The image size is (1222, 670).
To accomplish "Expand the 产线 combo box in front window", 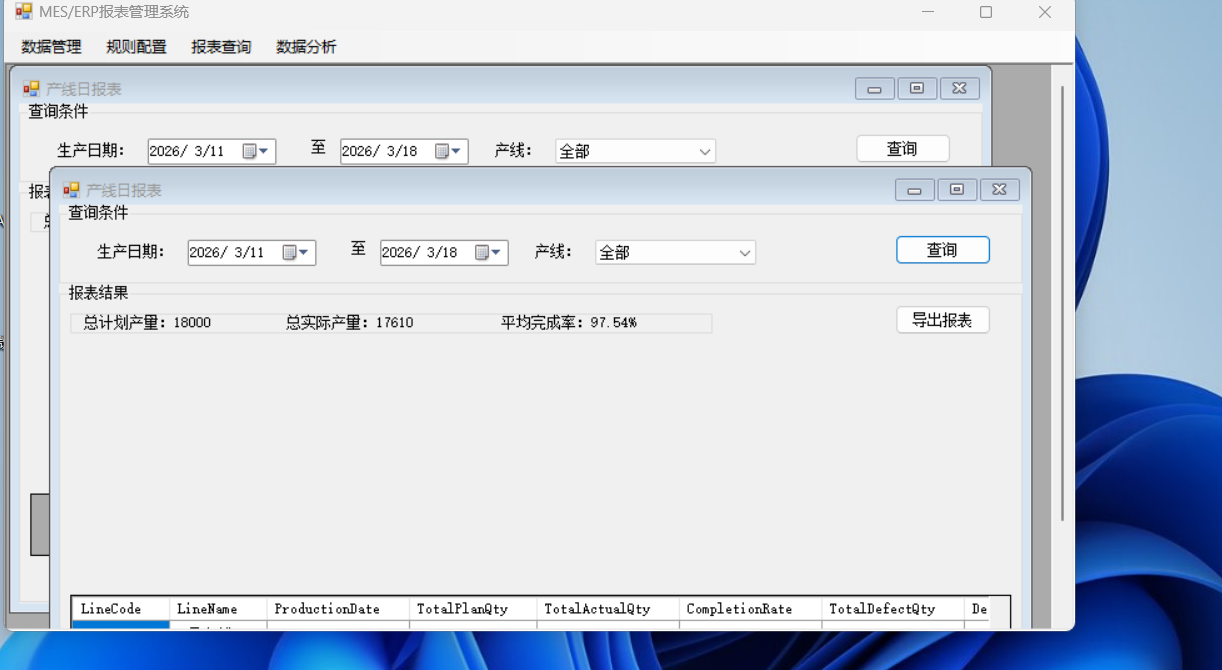I will pos(745,253).
